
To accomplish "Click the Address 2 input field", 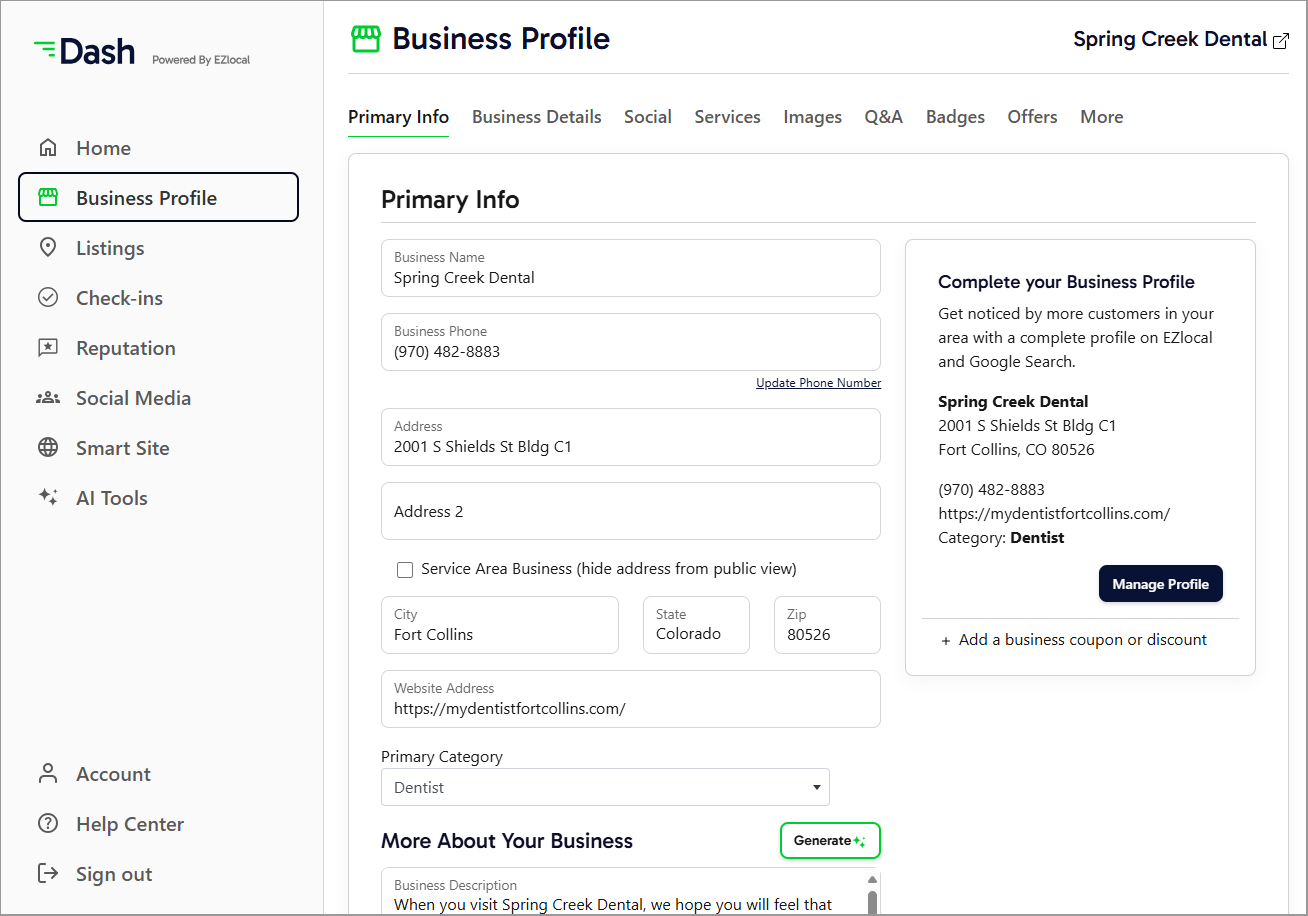I will [631, 511].
